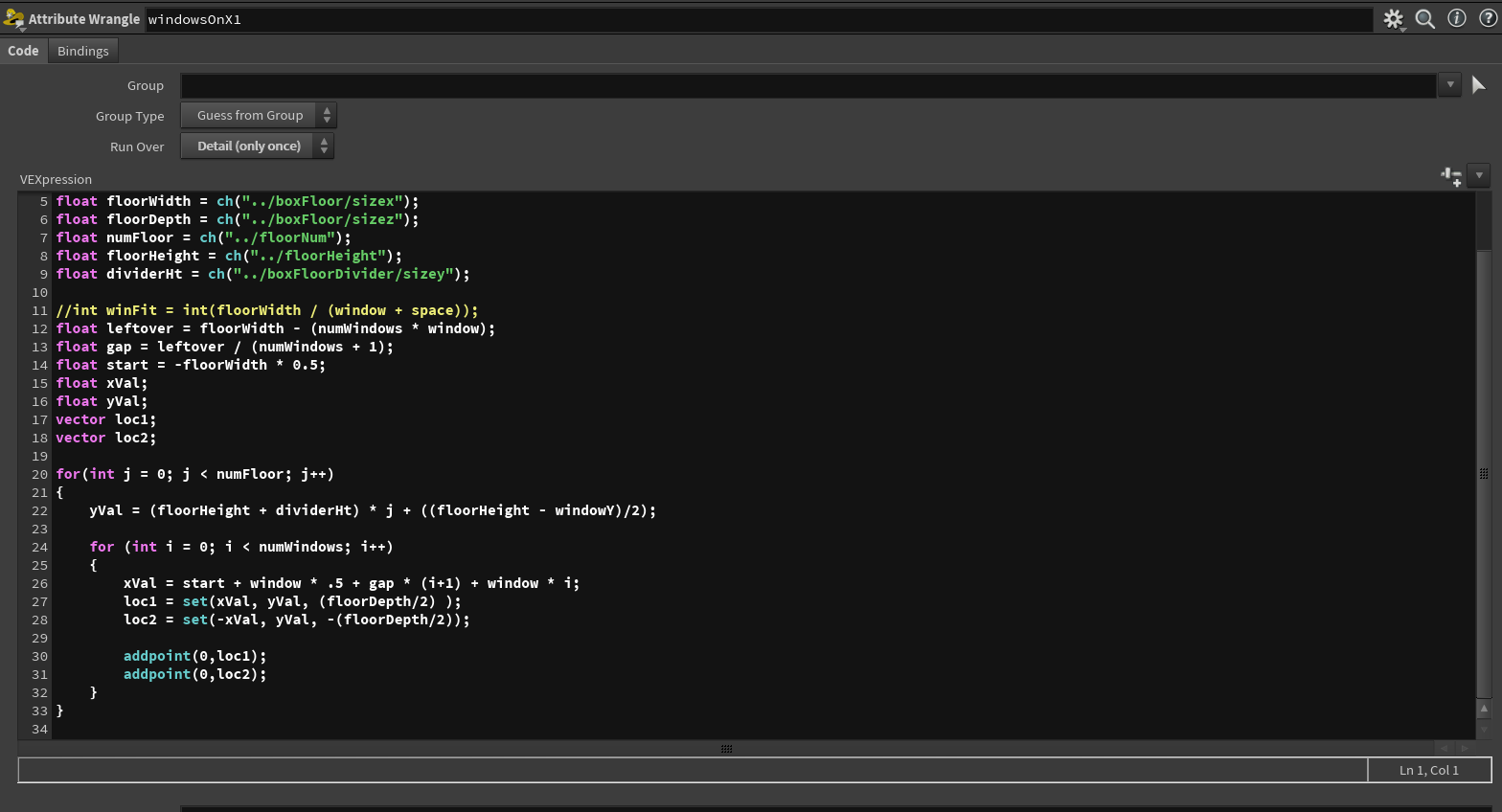The height and width of the screenshot is (812, 1502).
Task: Open node help question mark icon
Action: tap(1489, 18)
